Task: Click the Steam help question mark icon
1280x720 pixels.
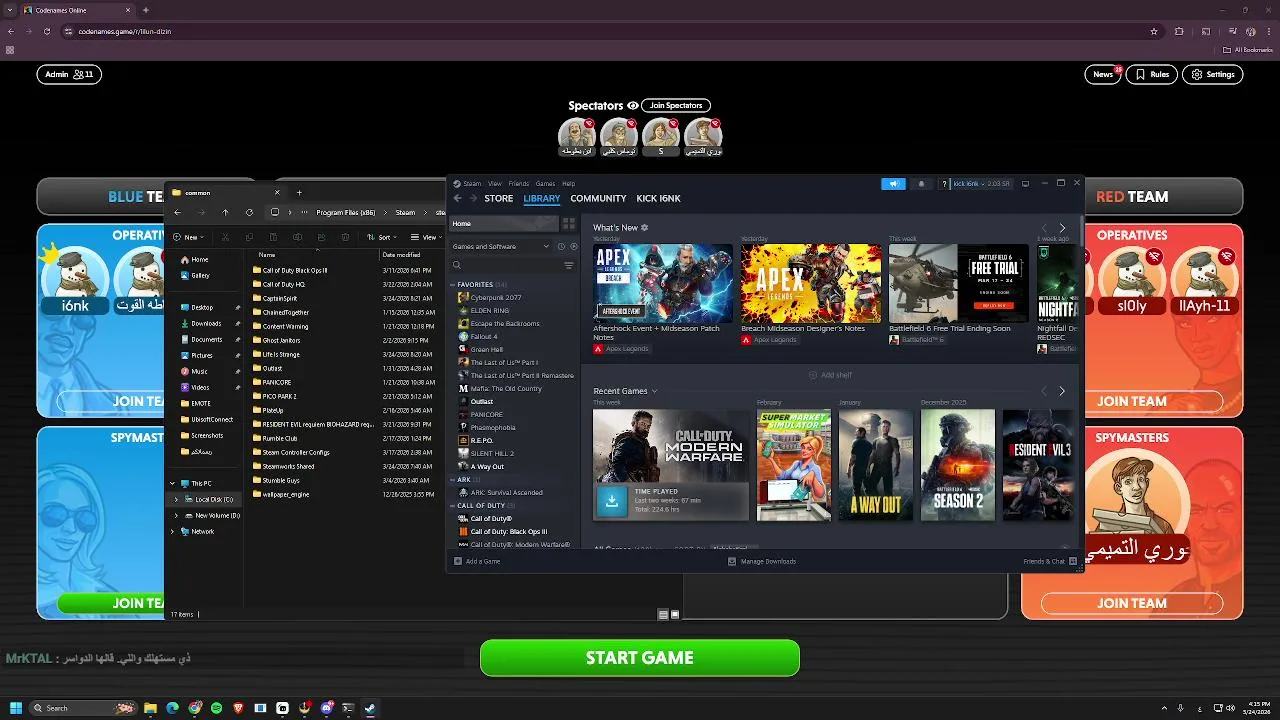Action: (x=944, y=184)
